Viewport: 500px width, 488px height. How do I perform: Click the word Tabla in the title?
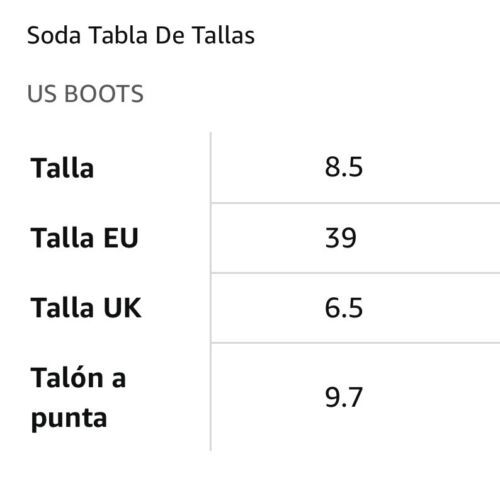tap(118, 35)
